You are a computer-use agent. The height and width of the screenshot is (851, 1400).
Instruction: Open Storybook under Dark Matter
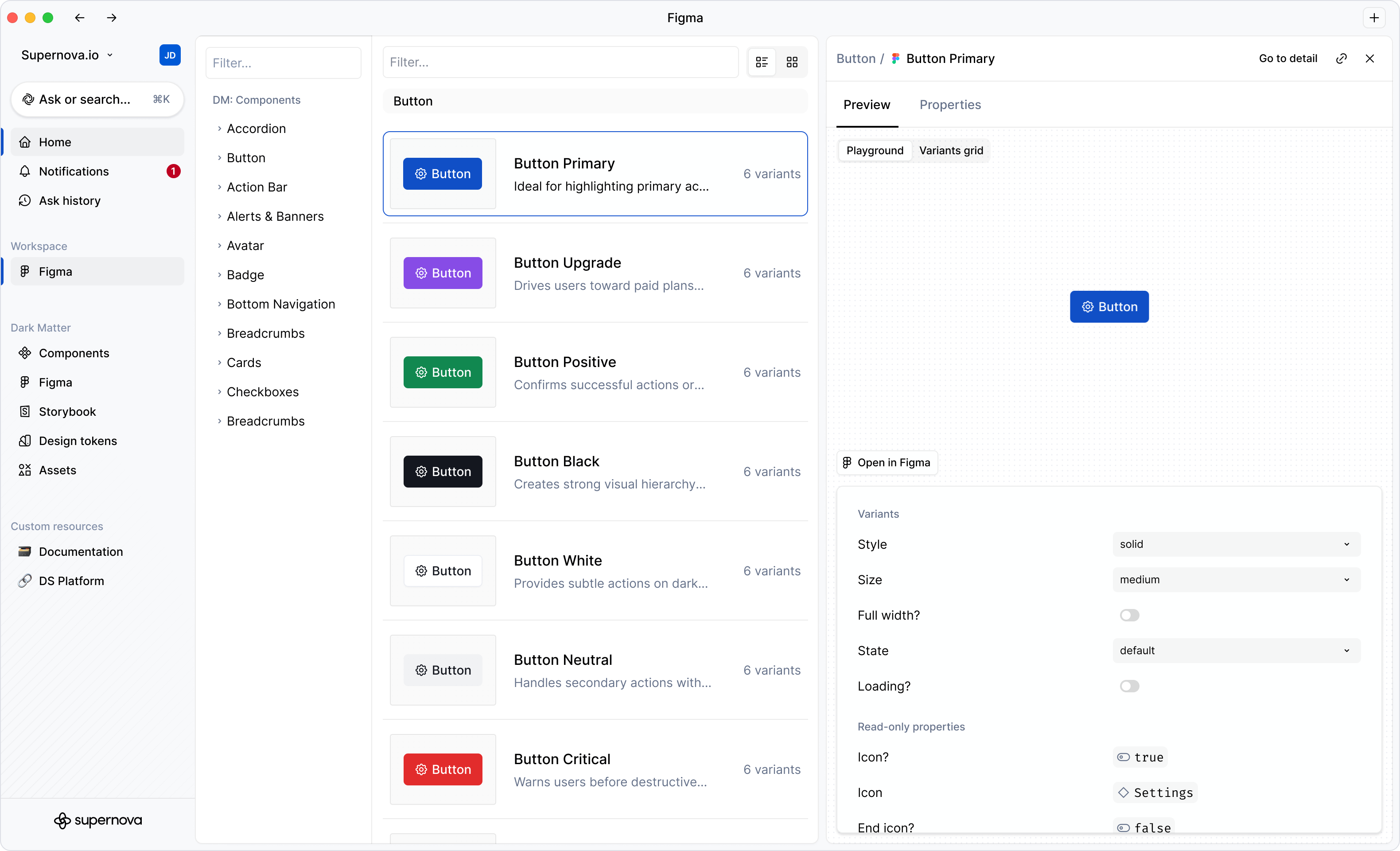[x=67, y=411]
